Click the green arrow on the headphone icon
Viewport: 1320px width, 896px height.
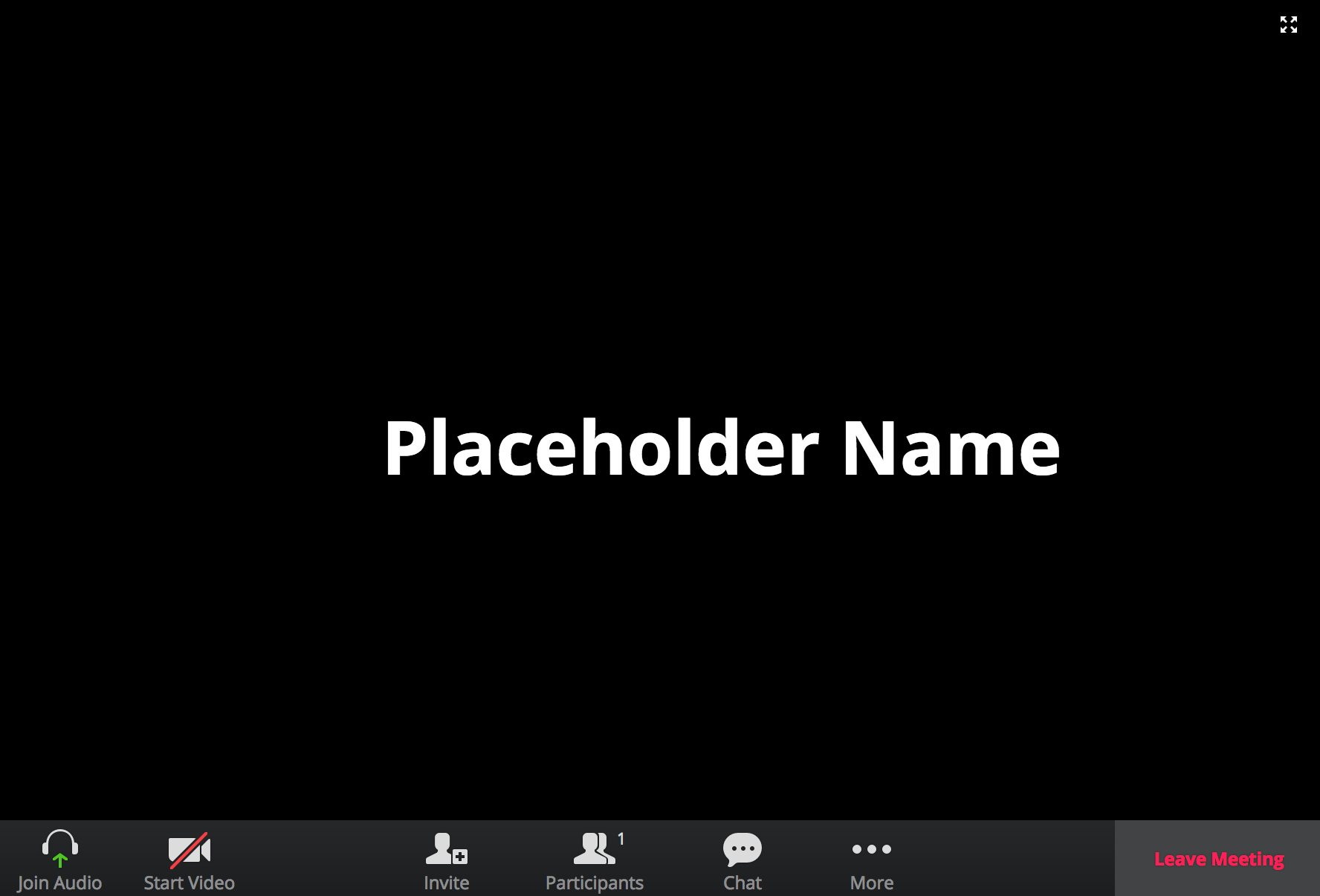(x=60, y=860)
